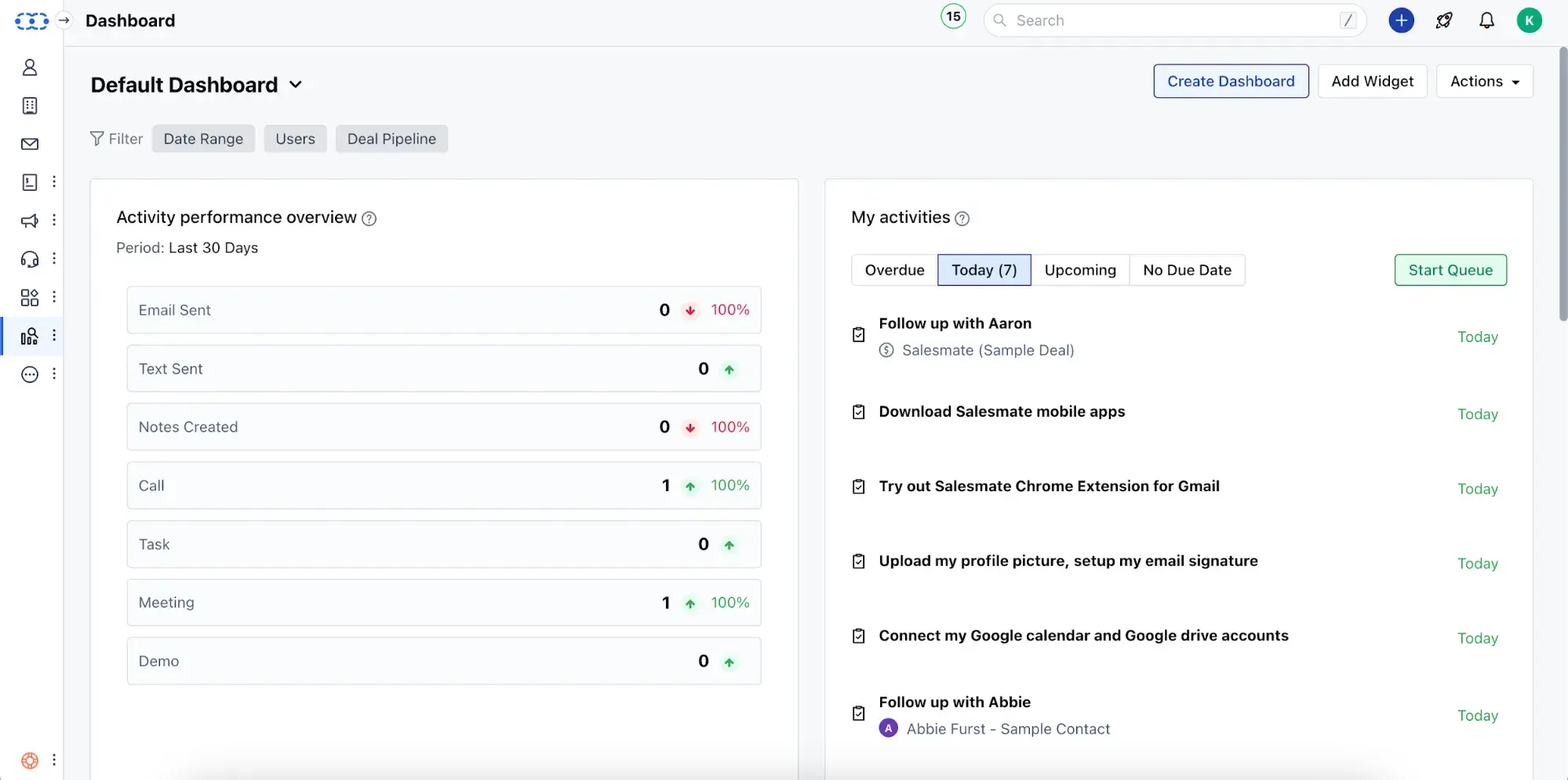Check off 'Download Salesmate mobile apps' activity

point(859,412)
